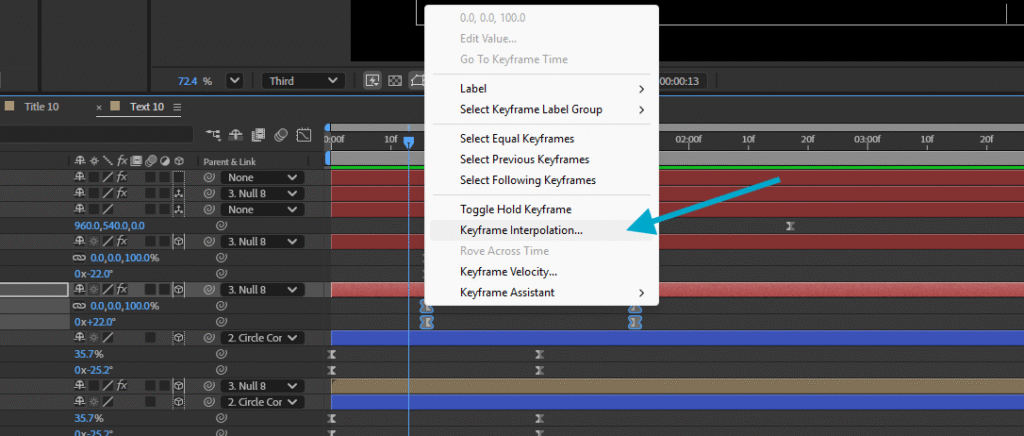Click the timeline layer search field
The height and width of the screenshot is (436, 1024).
[97, 134]
